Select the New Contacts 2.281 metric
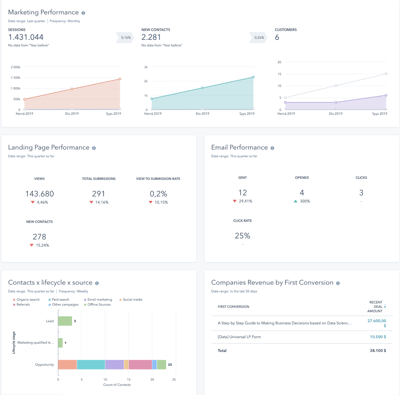 151,37
